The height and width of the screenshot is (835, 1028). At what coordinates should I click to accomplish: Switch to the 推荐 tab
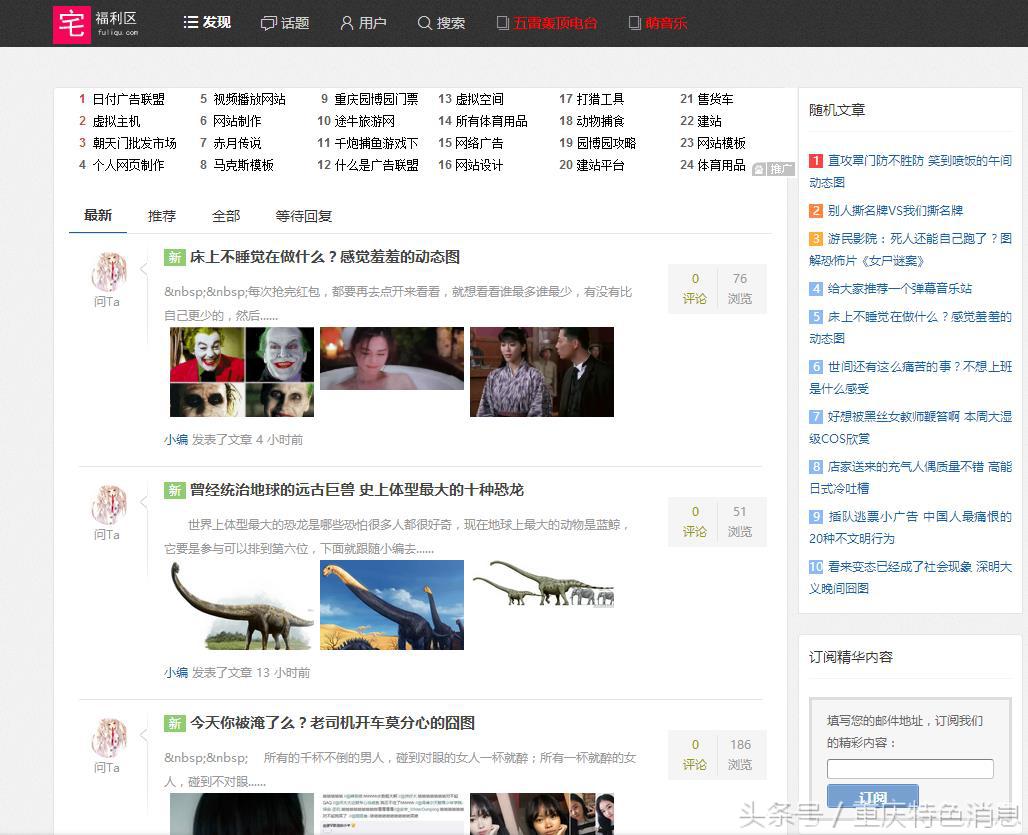coord(161,215)
